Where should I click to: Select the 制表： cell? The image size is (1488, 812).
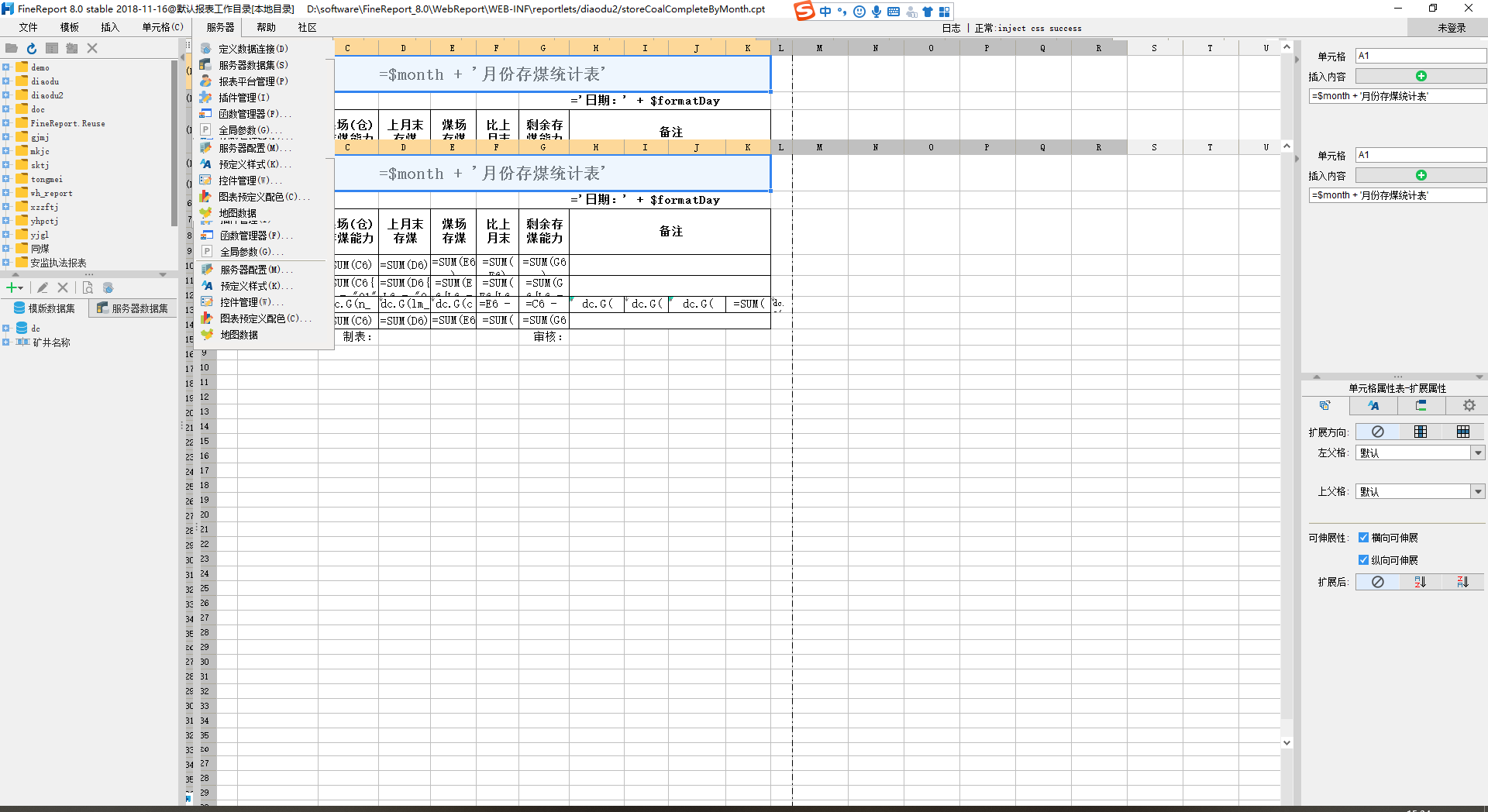pos(357,336)
